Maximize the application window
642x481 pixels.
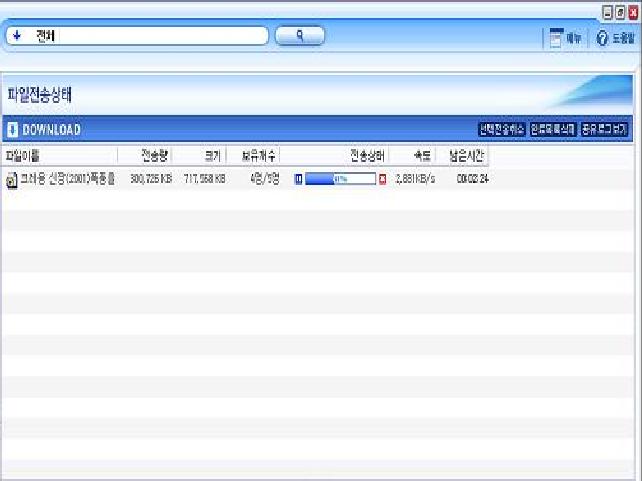[620, 11]
